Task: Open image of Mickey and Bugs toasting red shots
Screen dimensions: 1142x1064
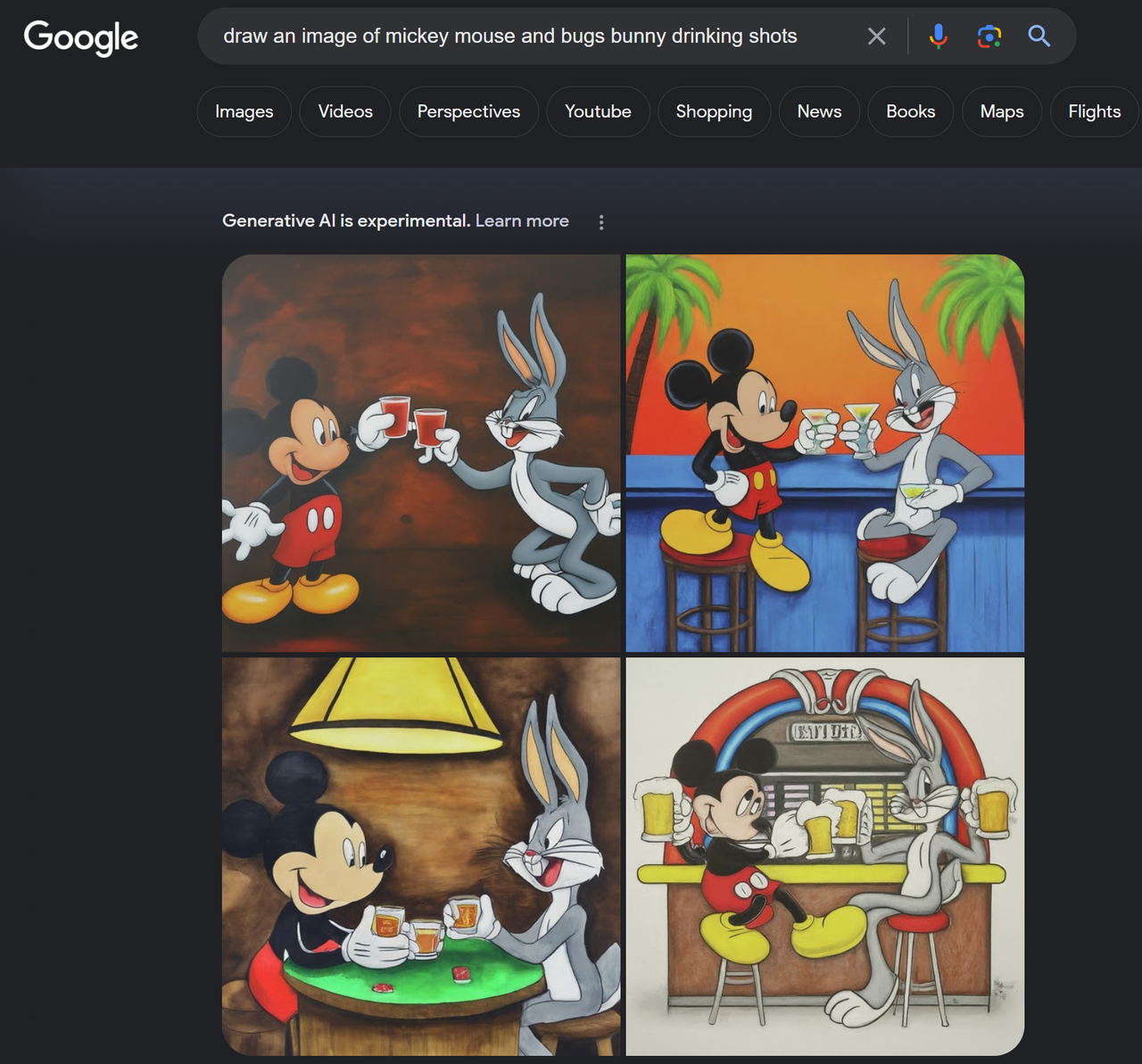Action: coord(421,453)
